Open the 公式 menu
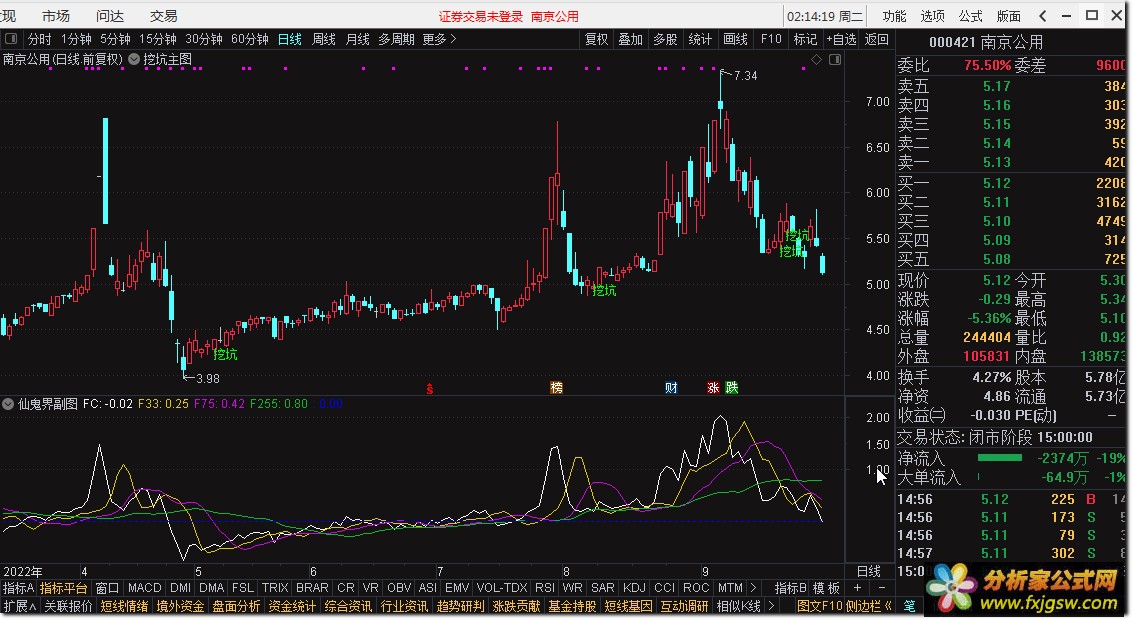The image size is (1134, 620). tap(971, 16)
